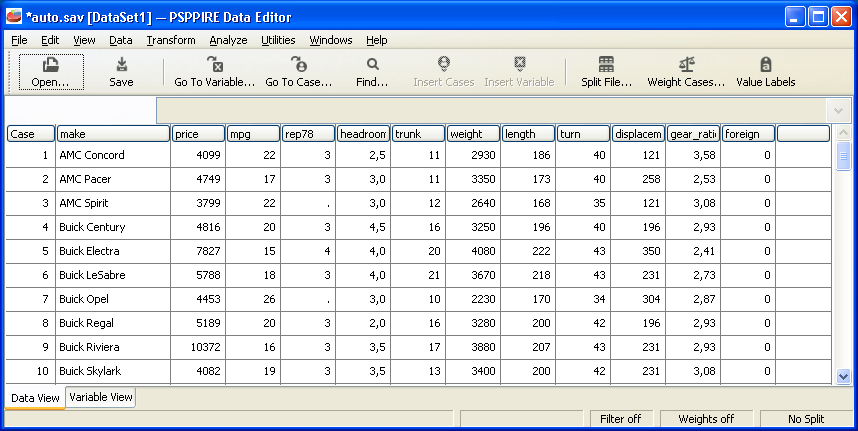Viewport: 858px width, 431px height.
Task: Select the length column header
Action: pos(529,134)
